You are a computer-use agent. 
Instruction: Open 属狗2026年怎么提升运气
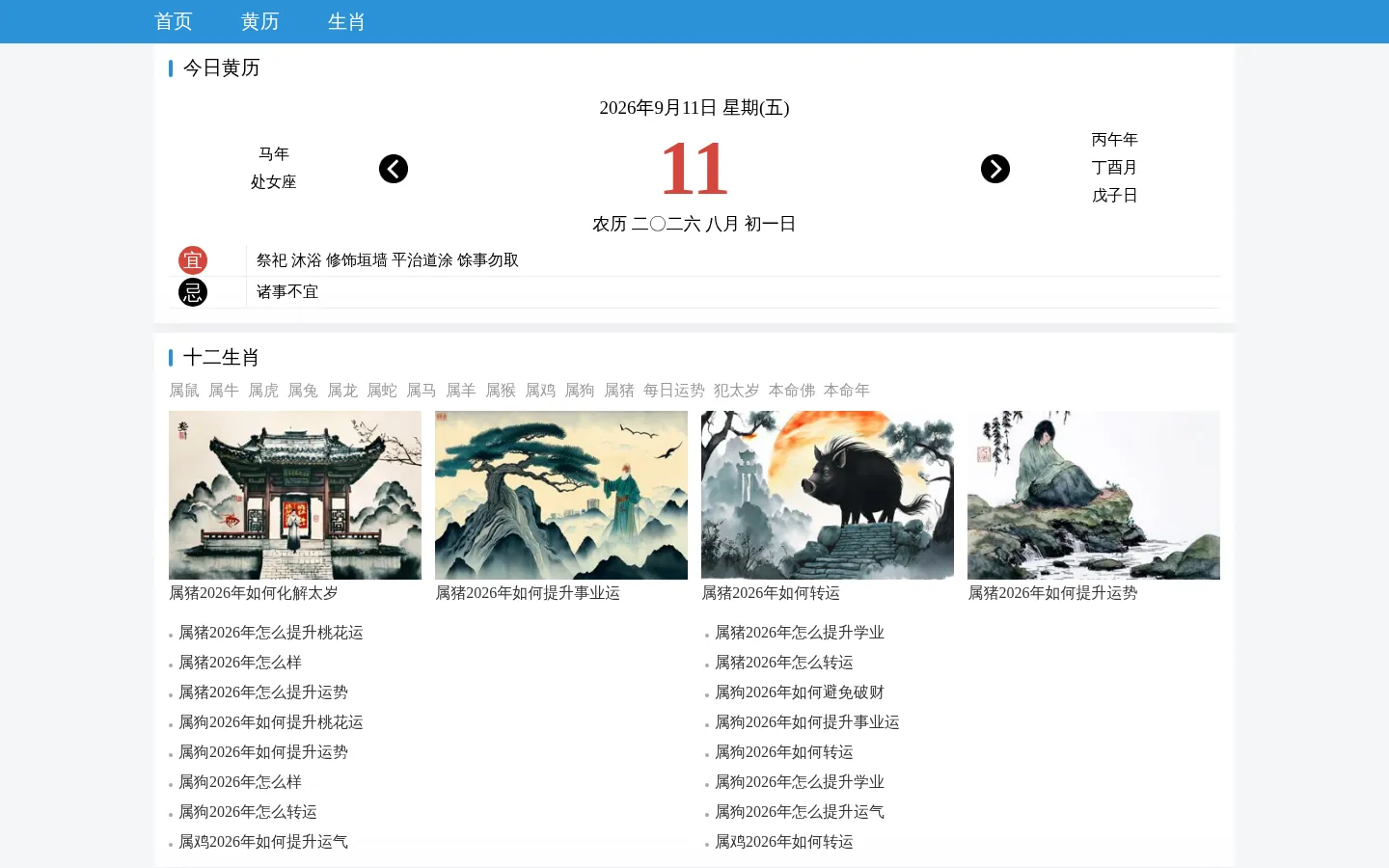tap(800, 812)
